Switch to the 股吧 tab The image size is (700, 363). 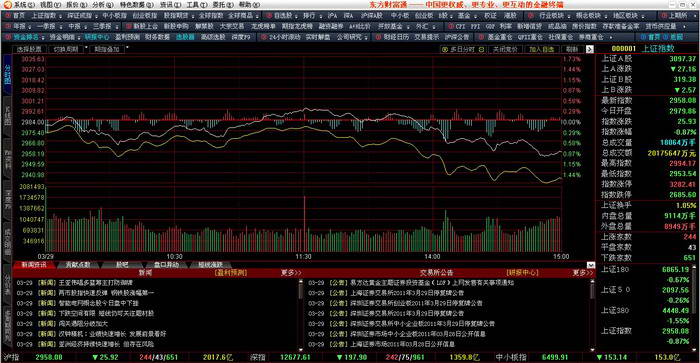click(122, 265)
